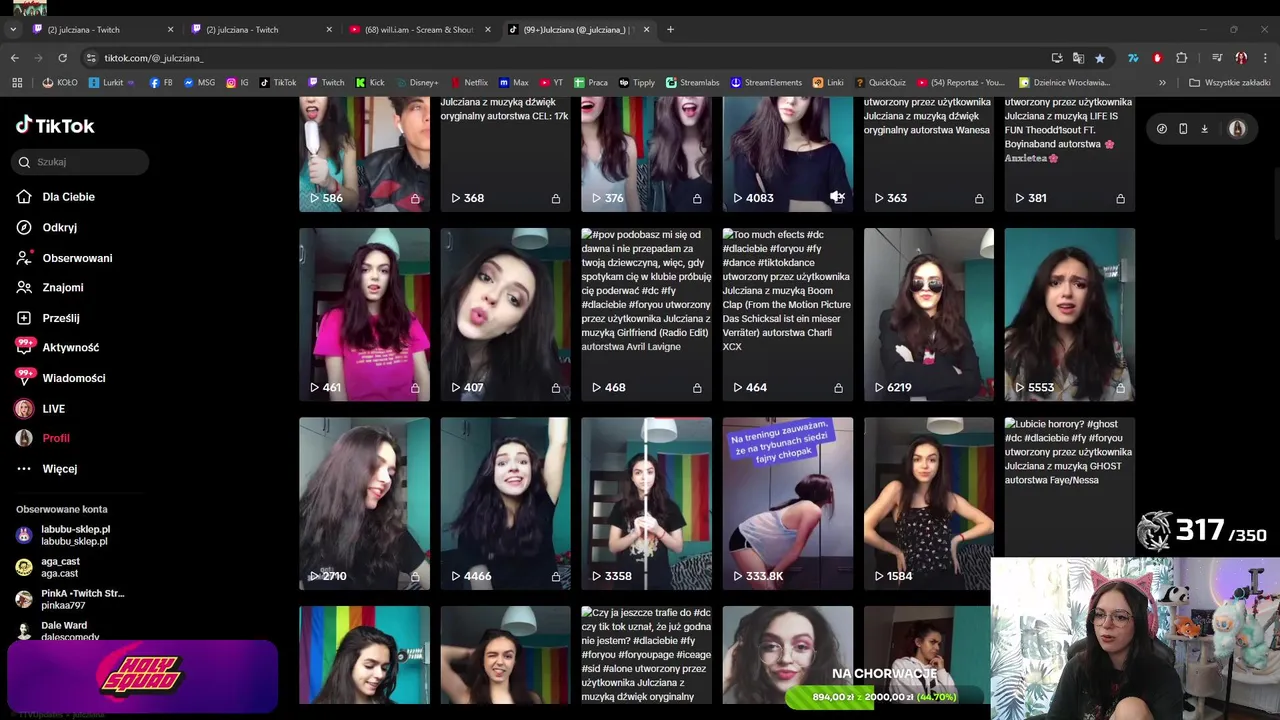
Task: Open the Dla Ciebie feed
Action: [68, 197]
